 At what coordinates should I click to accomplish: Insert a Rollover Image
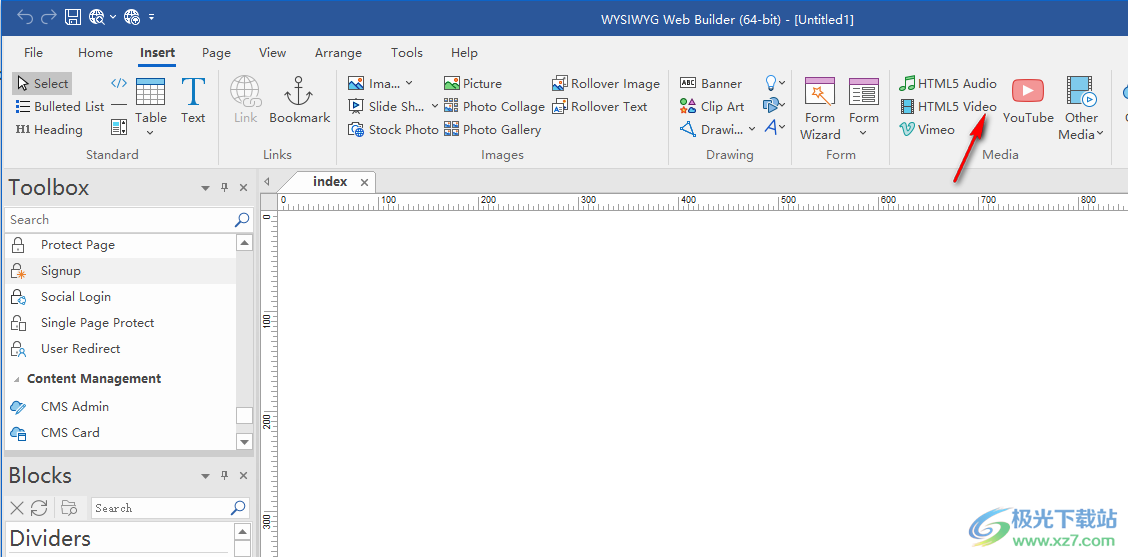606,83
